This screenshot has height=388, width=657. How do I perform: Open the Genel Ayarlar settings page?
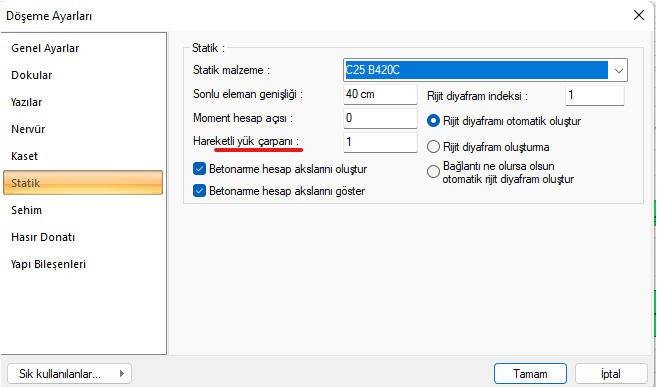click(45, 48)
